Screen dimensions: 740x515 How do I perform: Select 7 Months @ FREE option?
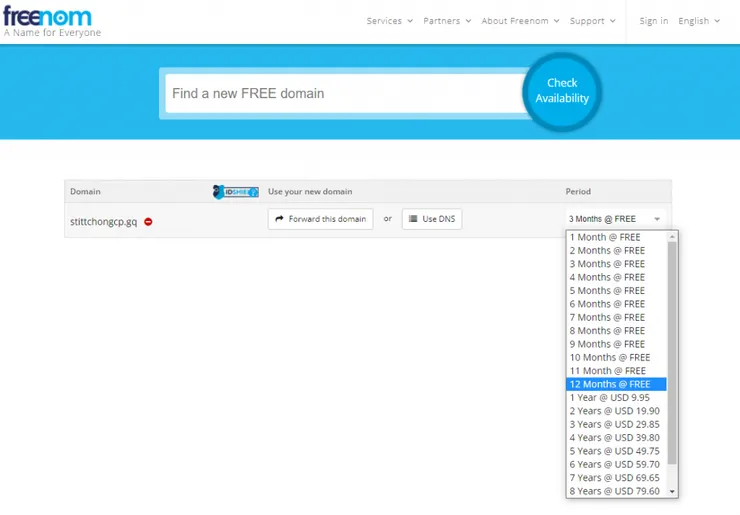pos(616,317)
